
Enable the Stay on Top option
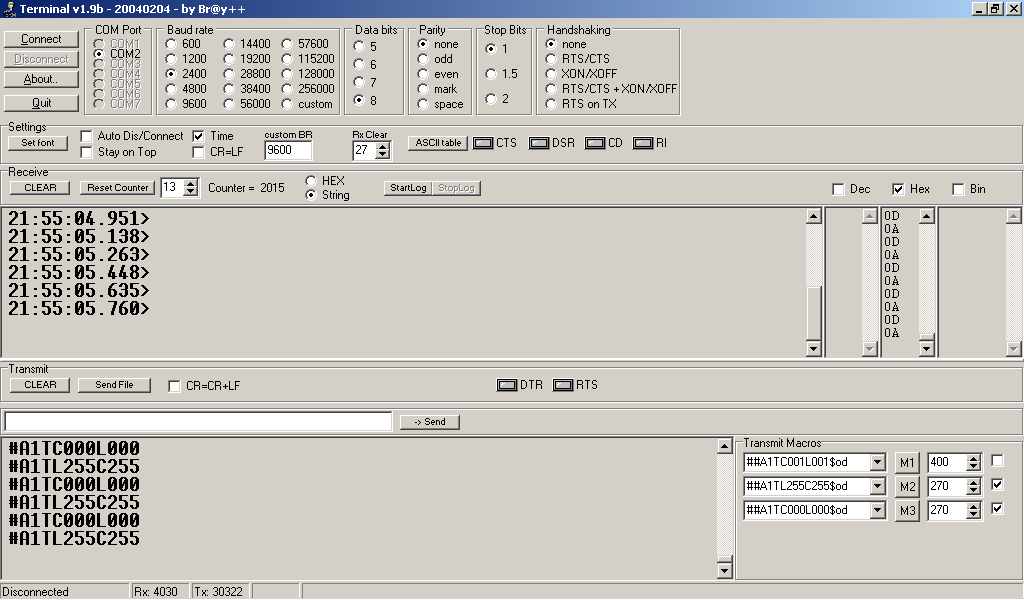pyautogui.click(x=87, y=152)
